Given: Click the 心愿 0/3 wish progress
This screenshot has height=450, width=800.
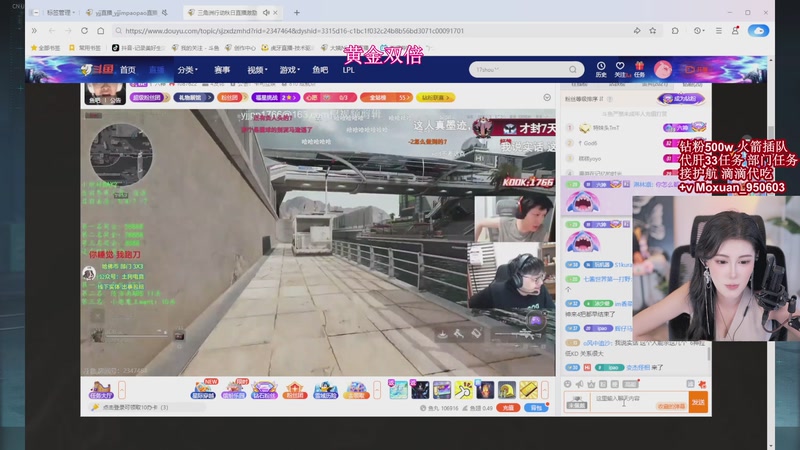Looking at the screenshot, I should point(329,97).
